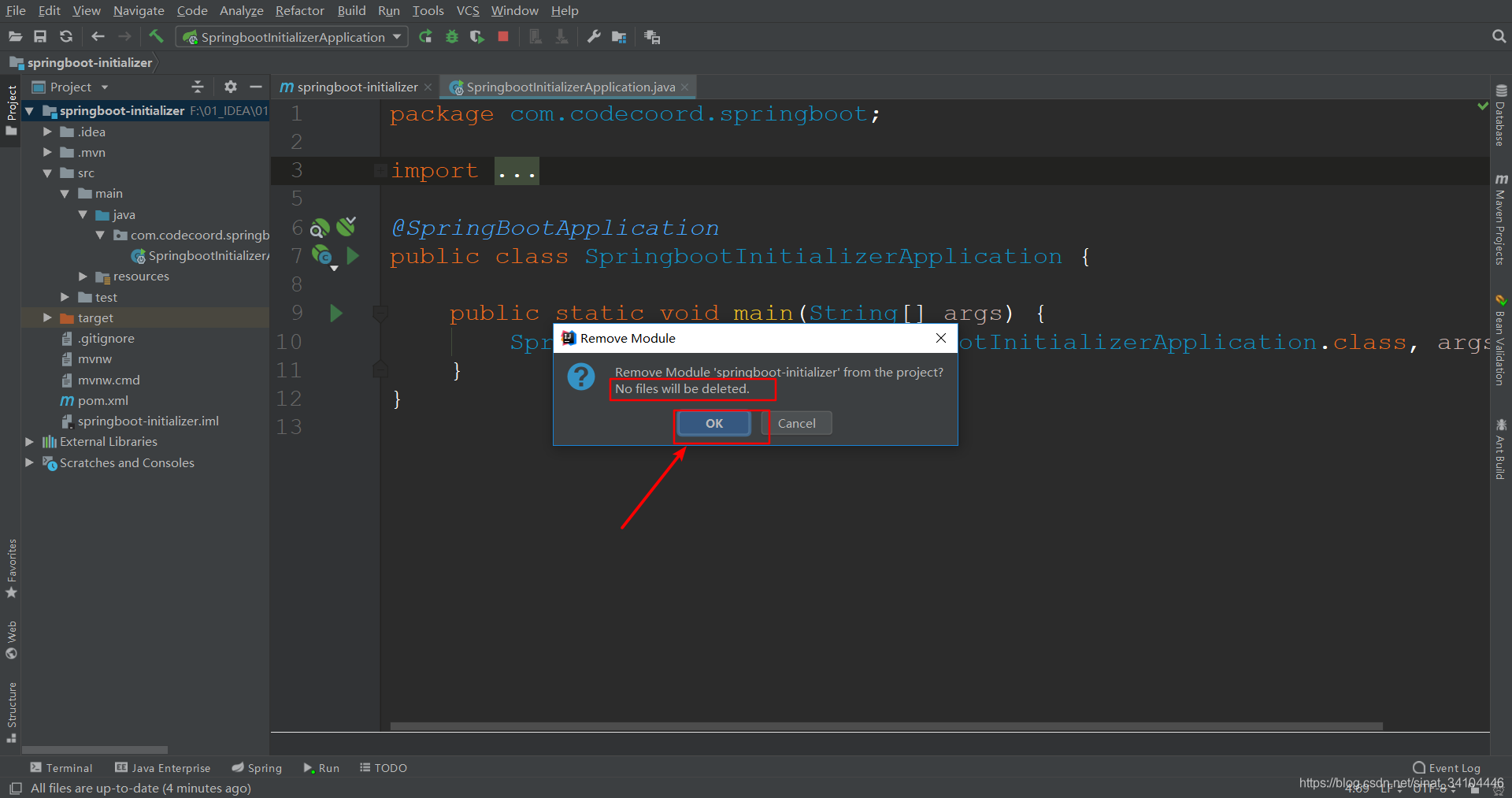Screen dimensions: 1512x798
Task: Cancel the Remove Module dialog
Action: click(x=796, y=423)
